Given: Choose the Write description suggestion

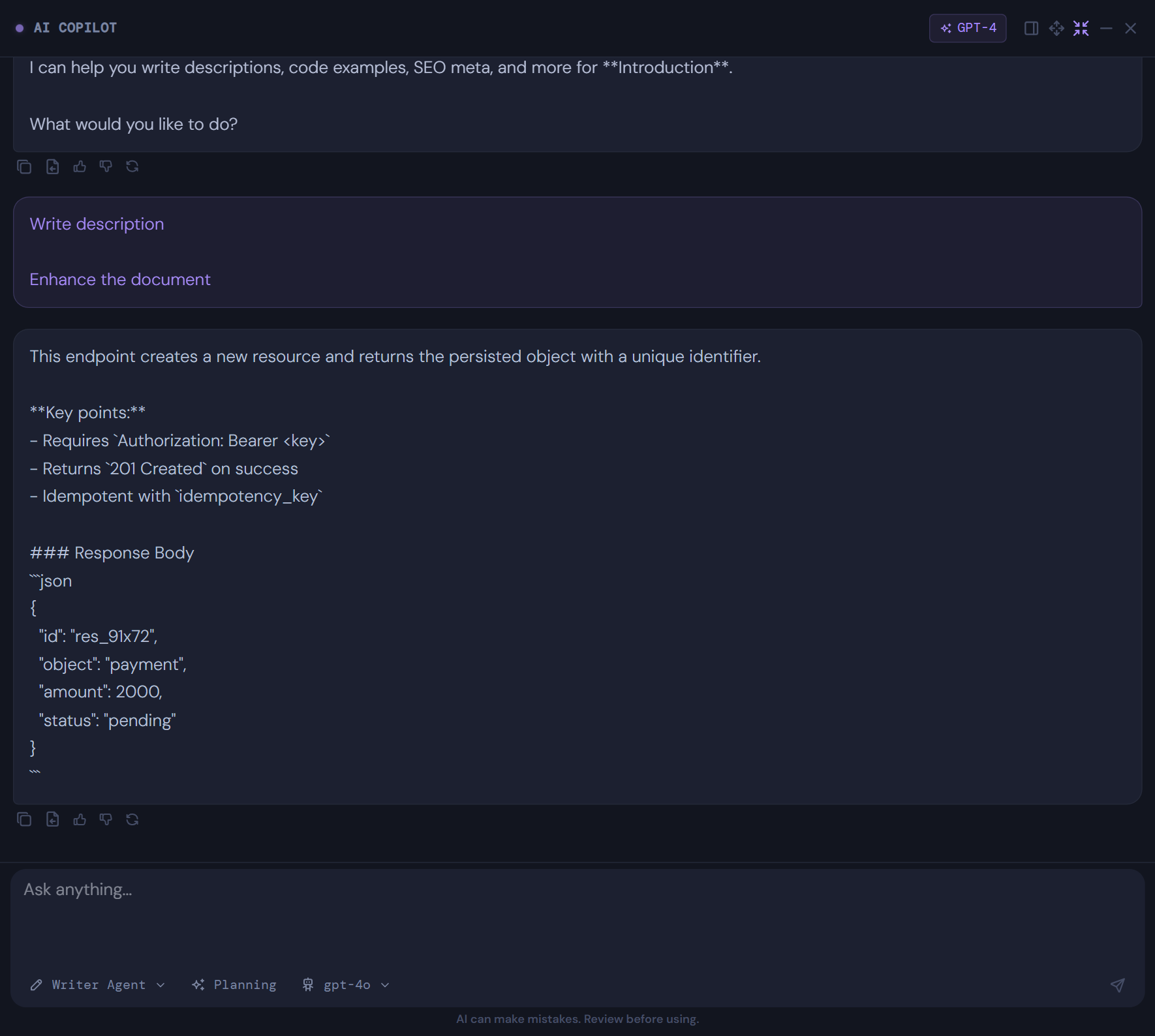Looking at the screenshot, I should point(97,224).
